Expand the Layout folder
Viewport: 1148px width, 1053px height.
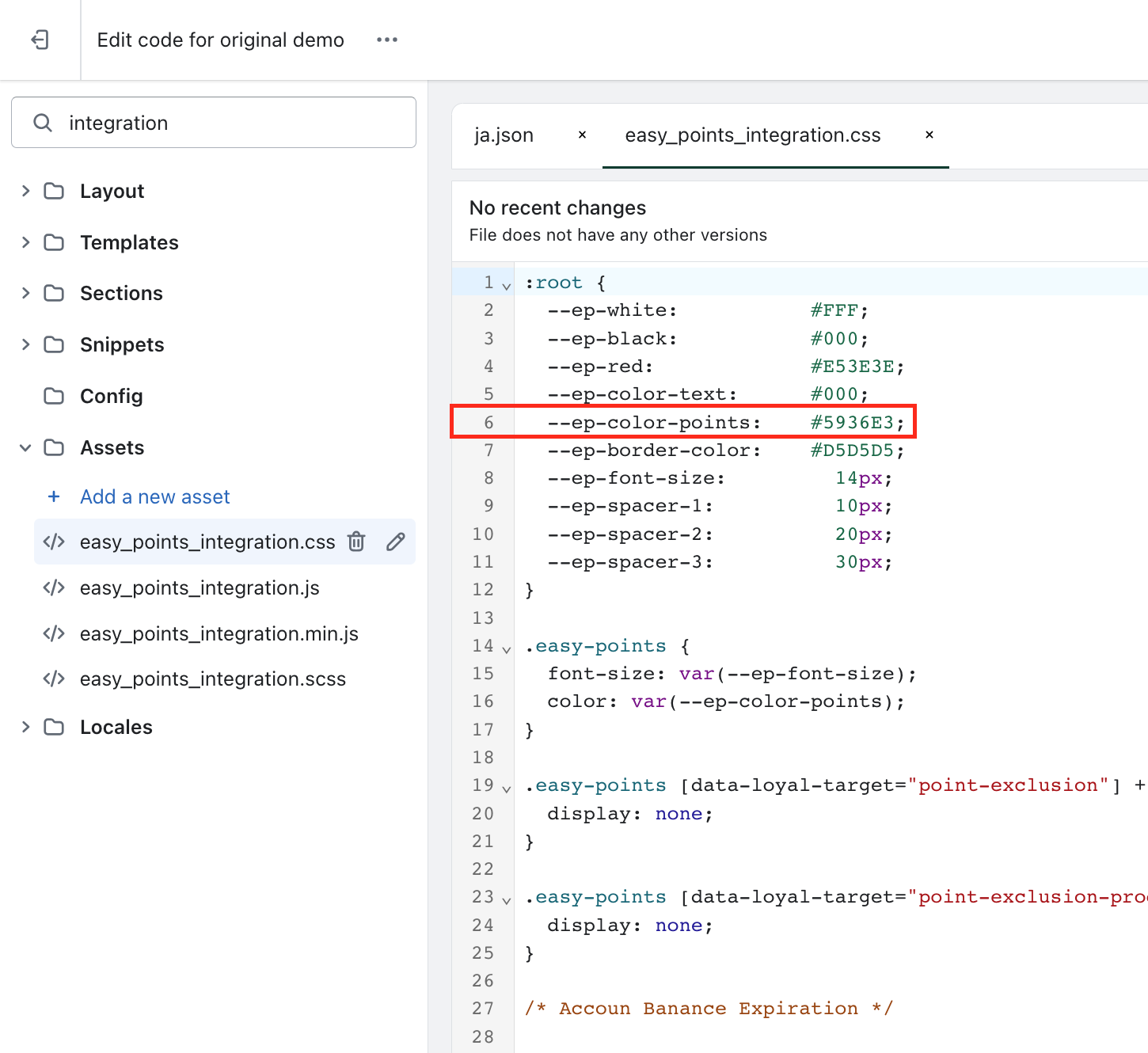pos(25,191)
